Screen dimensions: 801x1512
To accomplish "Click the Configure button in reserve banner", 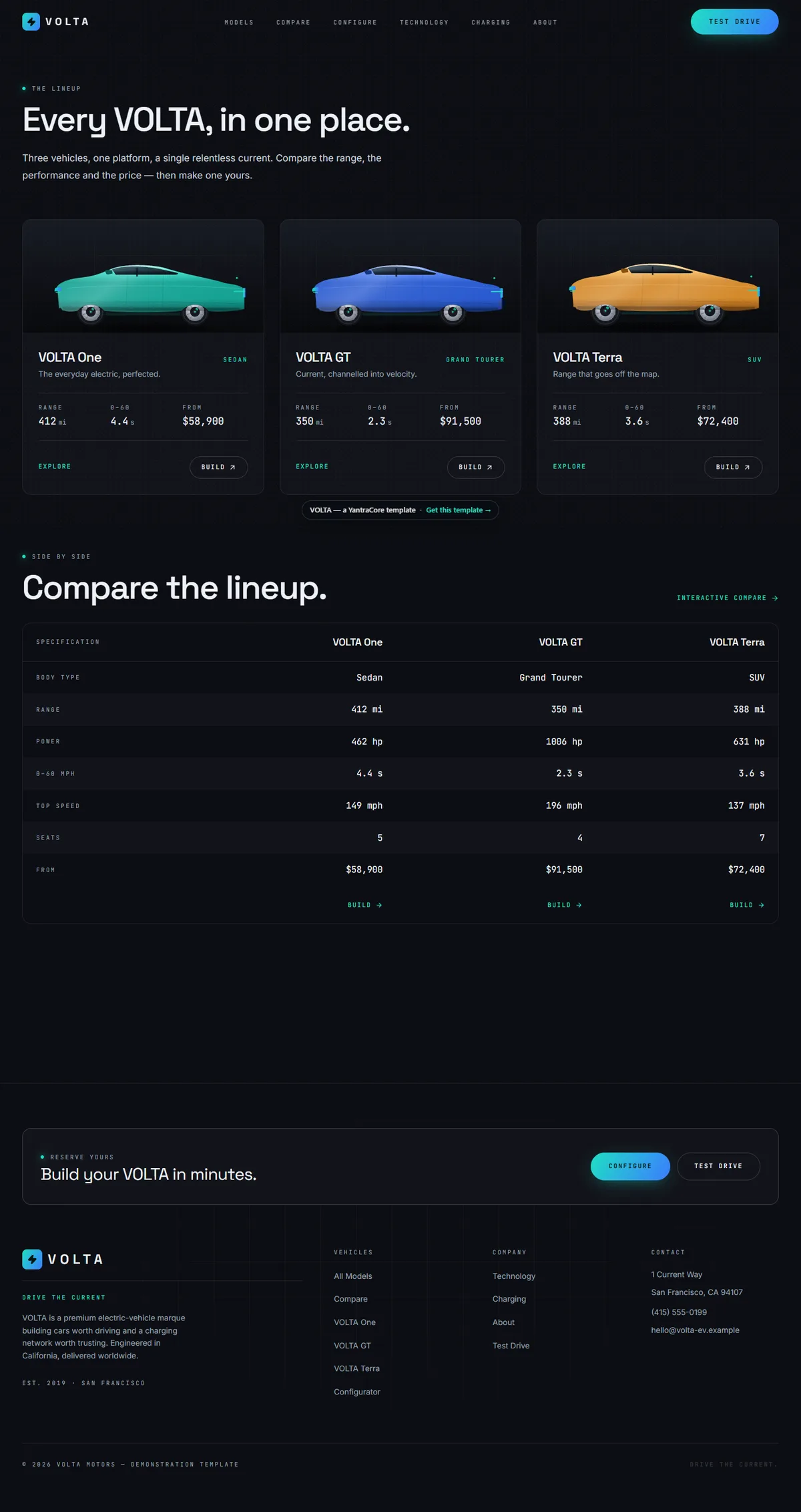I will [630, 1166].
